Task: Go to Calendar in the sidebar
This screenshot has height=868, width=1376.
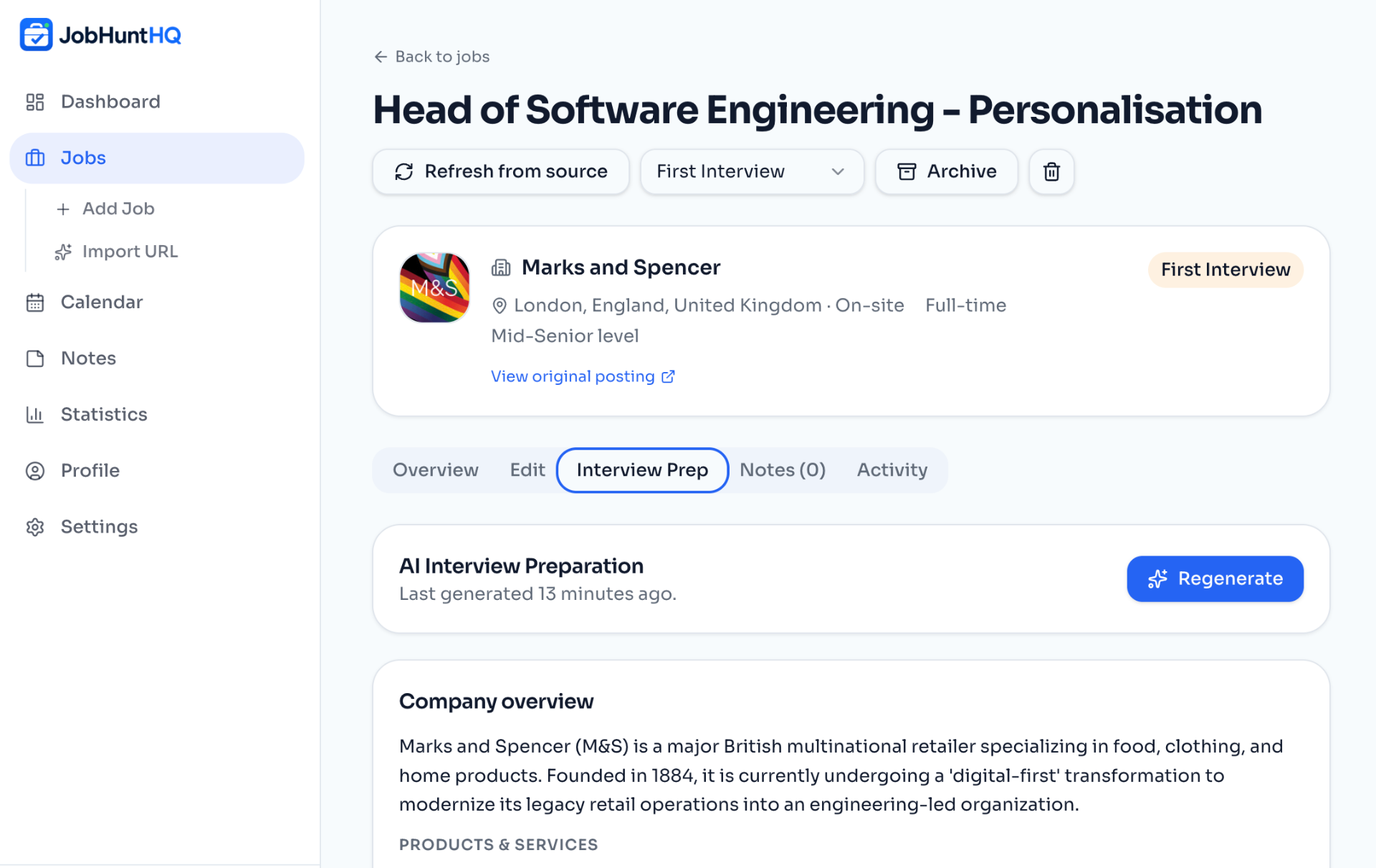Action: pyautogui.click(x=157, y=302)
